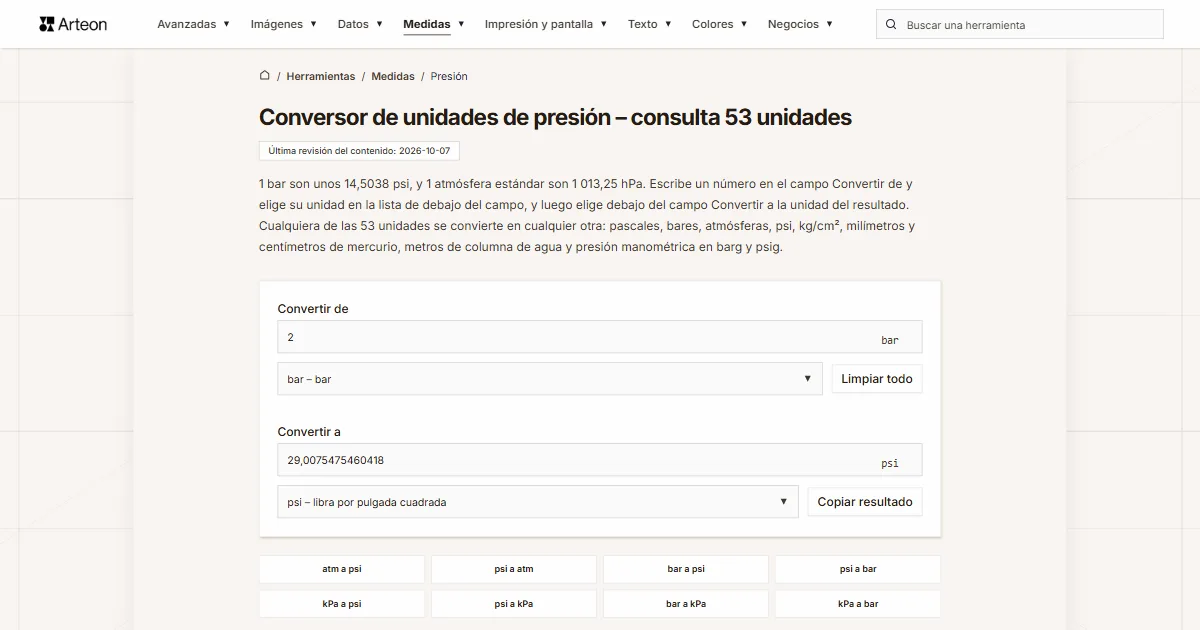The height and width of the screenshot is (630, 1200).
Task: Go to Herramientas breadcrumb link
Action: coord(321,76)
